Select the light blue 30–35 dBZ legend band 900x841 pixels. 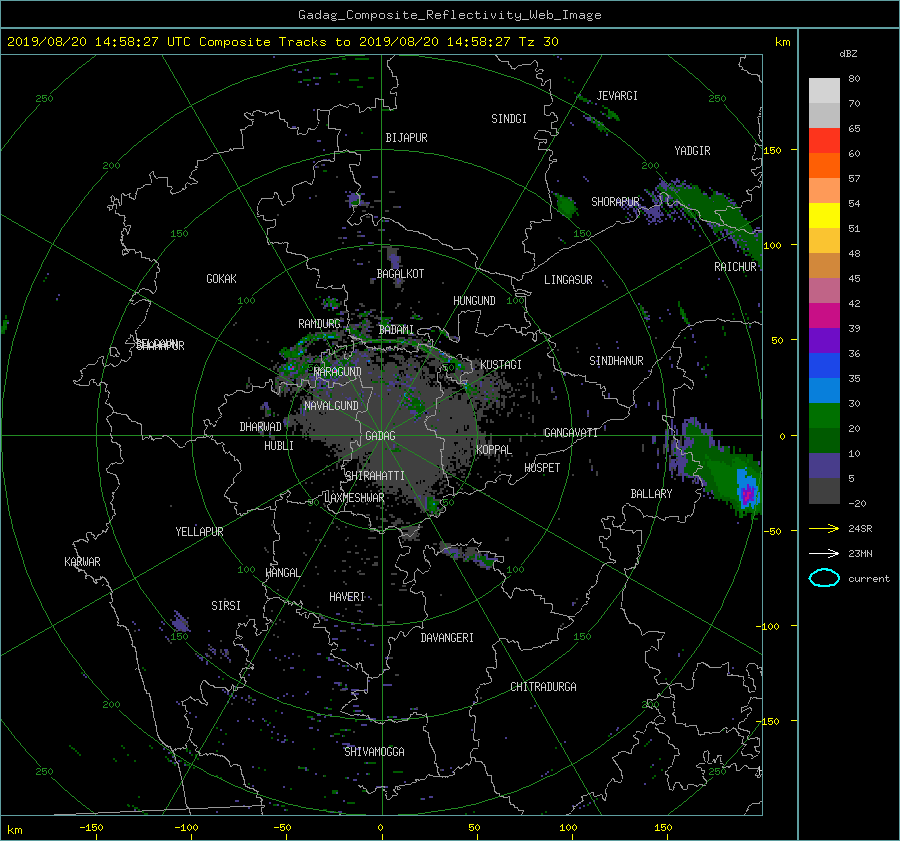[x=824, y=391]
